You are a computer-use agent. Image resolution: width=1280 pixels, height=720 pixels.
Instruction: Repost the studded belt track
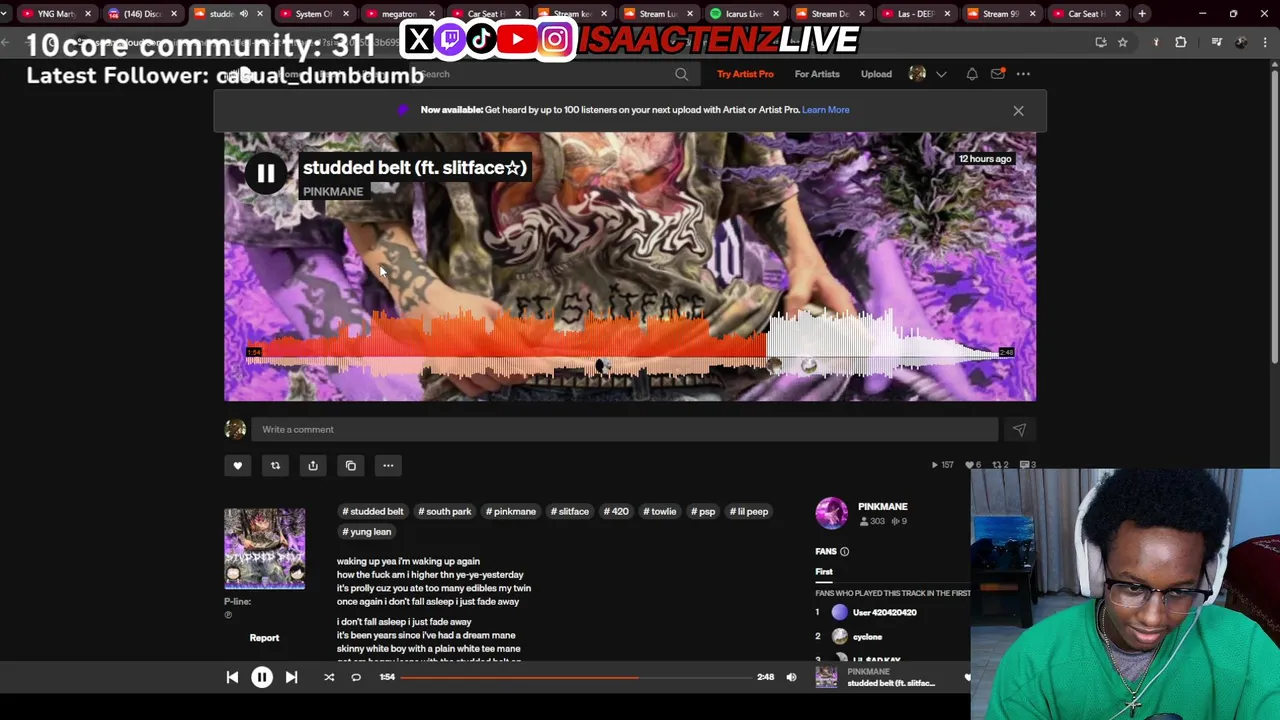pos(275,465)
